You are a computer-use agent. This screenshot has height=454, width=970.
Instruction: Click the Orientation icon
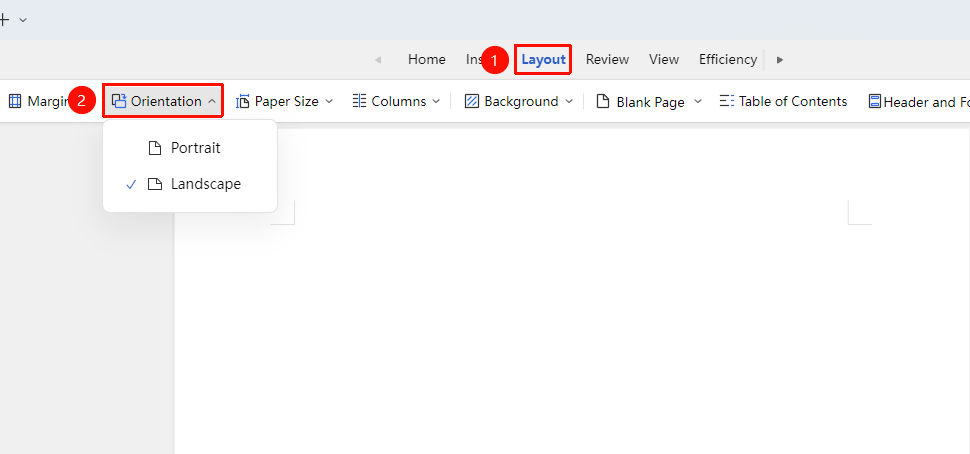[119, 101]
